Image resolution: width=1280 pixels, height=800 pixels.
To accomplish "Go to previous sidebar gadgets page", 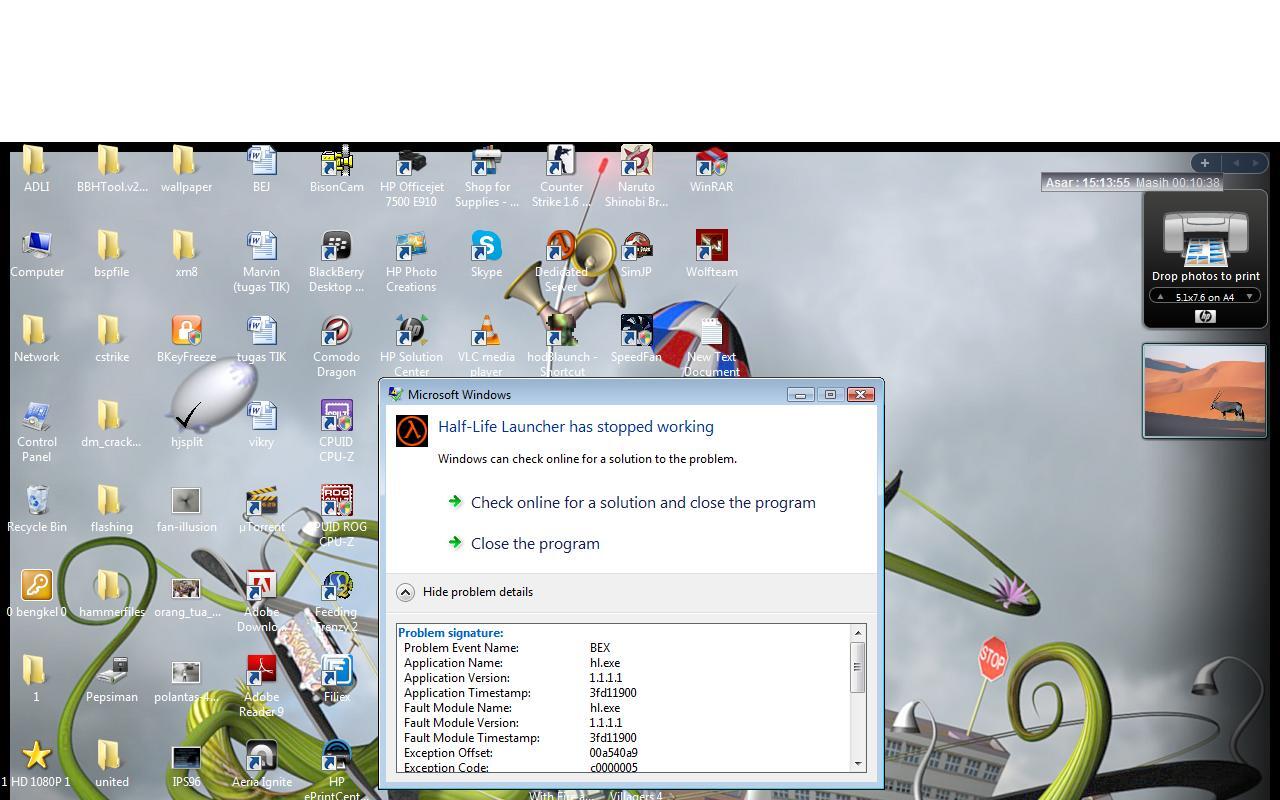I will [x=1236, y=163].
